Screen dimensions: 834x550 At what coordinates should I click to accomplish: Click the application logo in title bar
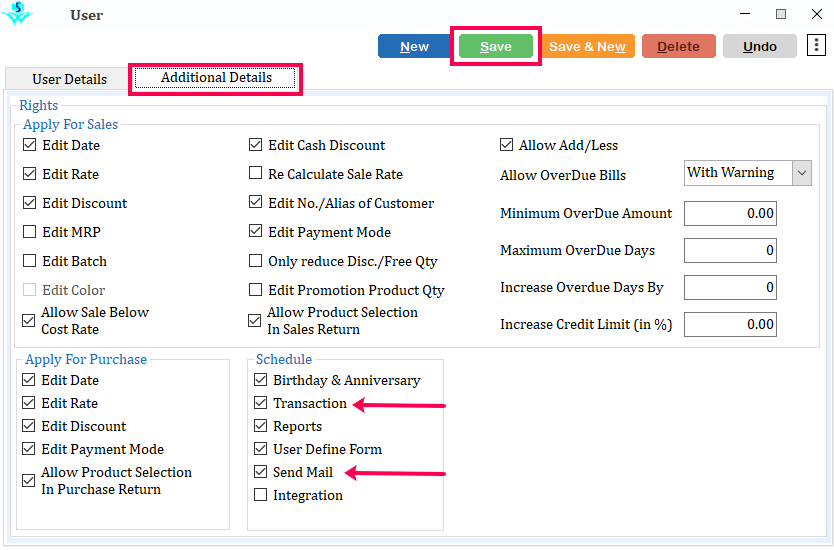click(x=18, y=14)
